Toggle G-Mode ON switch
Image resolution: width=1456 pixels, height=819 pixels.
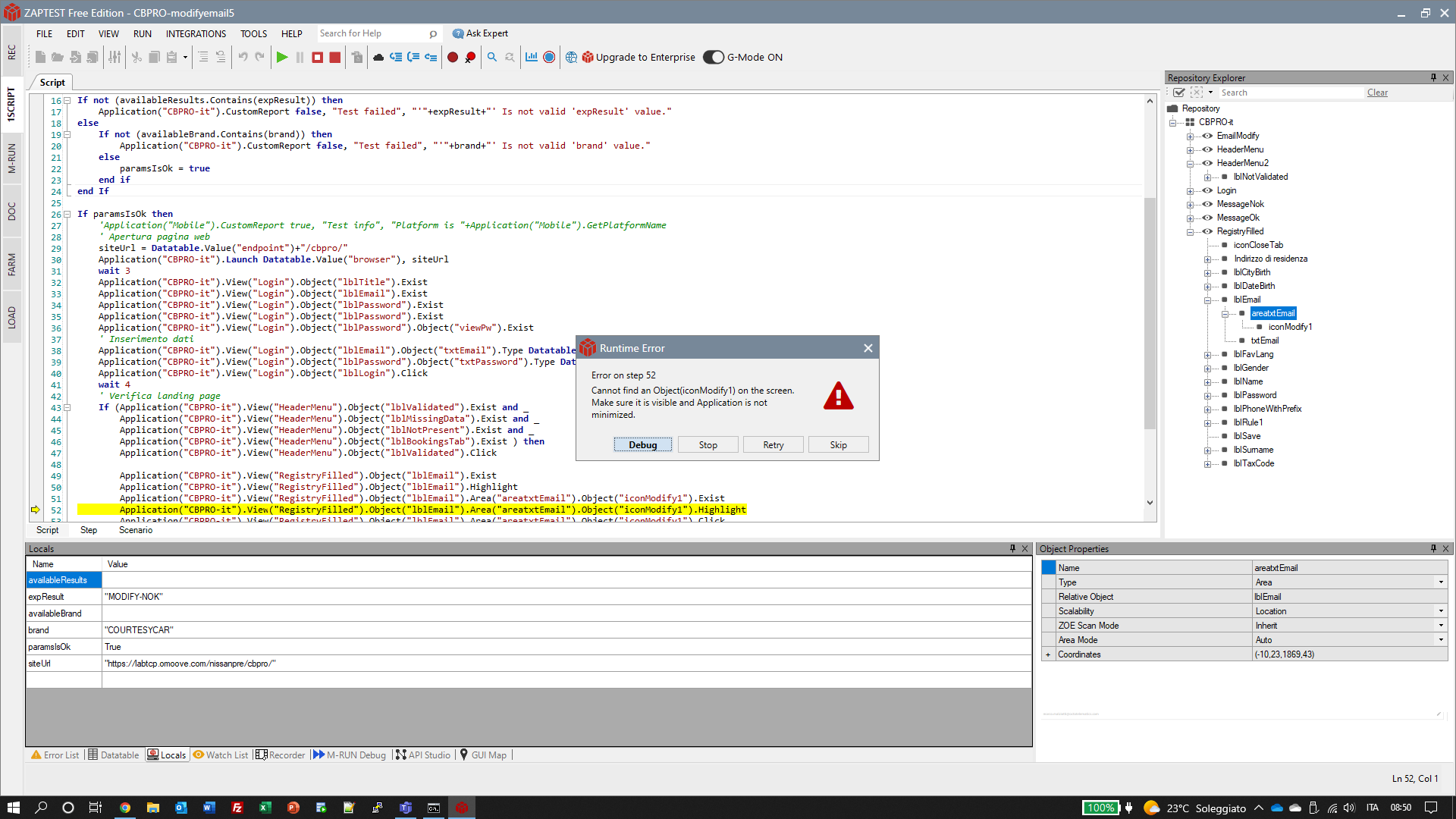point(714,57)
